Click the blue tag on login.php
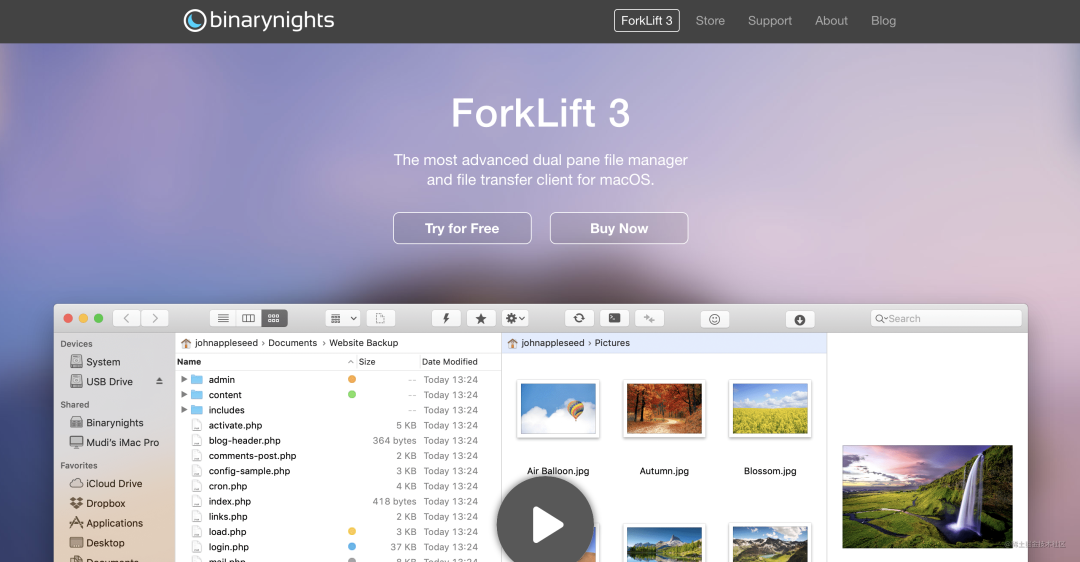 (x=352, y=547)
